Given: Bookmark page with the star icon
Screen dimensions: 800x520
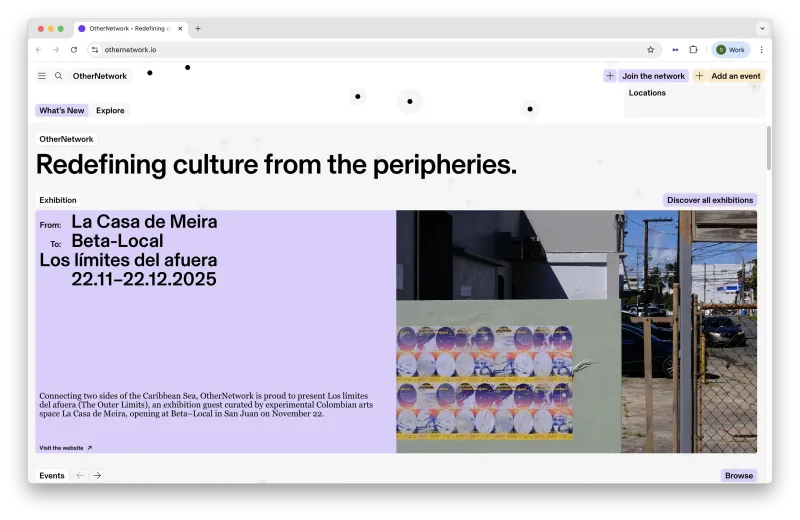Looking at the screenshot, I should tap(651, 49).
